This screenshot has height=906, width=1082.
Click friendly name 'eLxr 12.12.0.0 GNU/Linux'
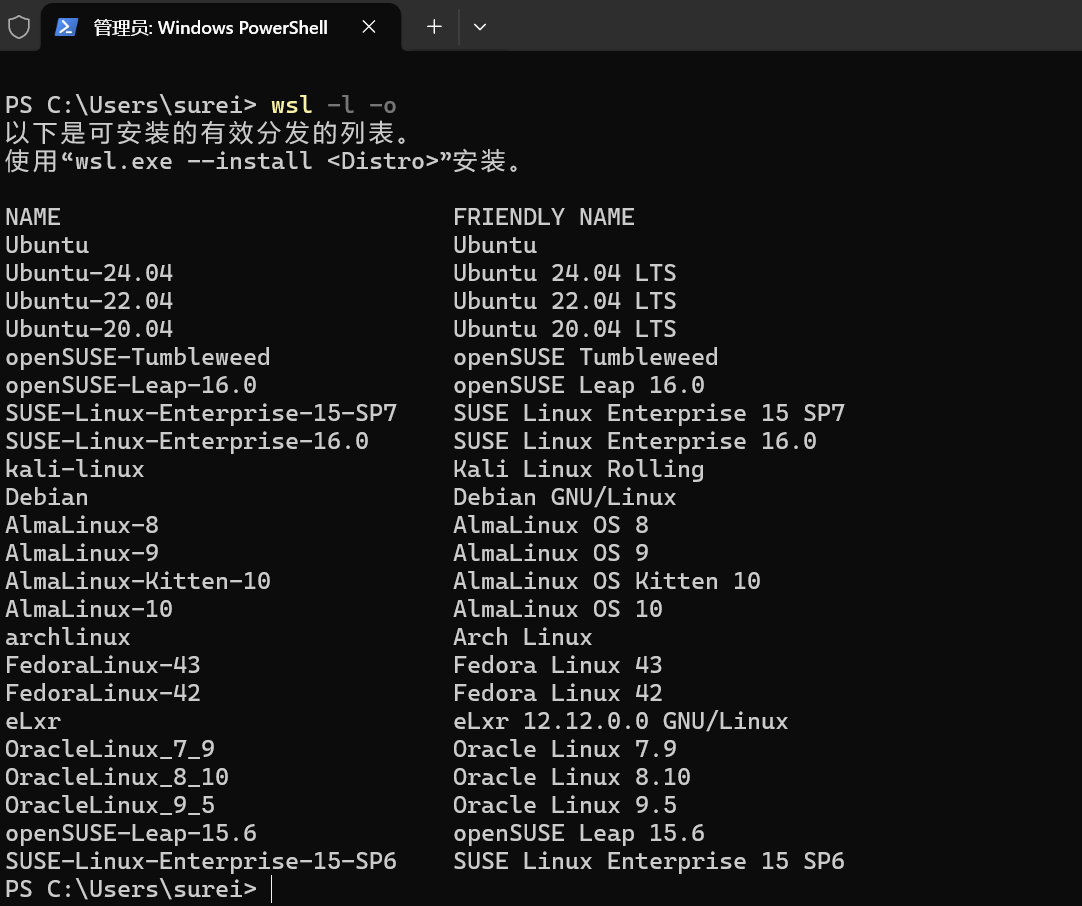[620, 721]
